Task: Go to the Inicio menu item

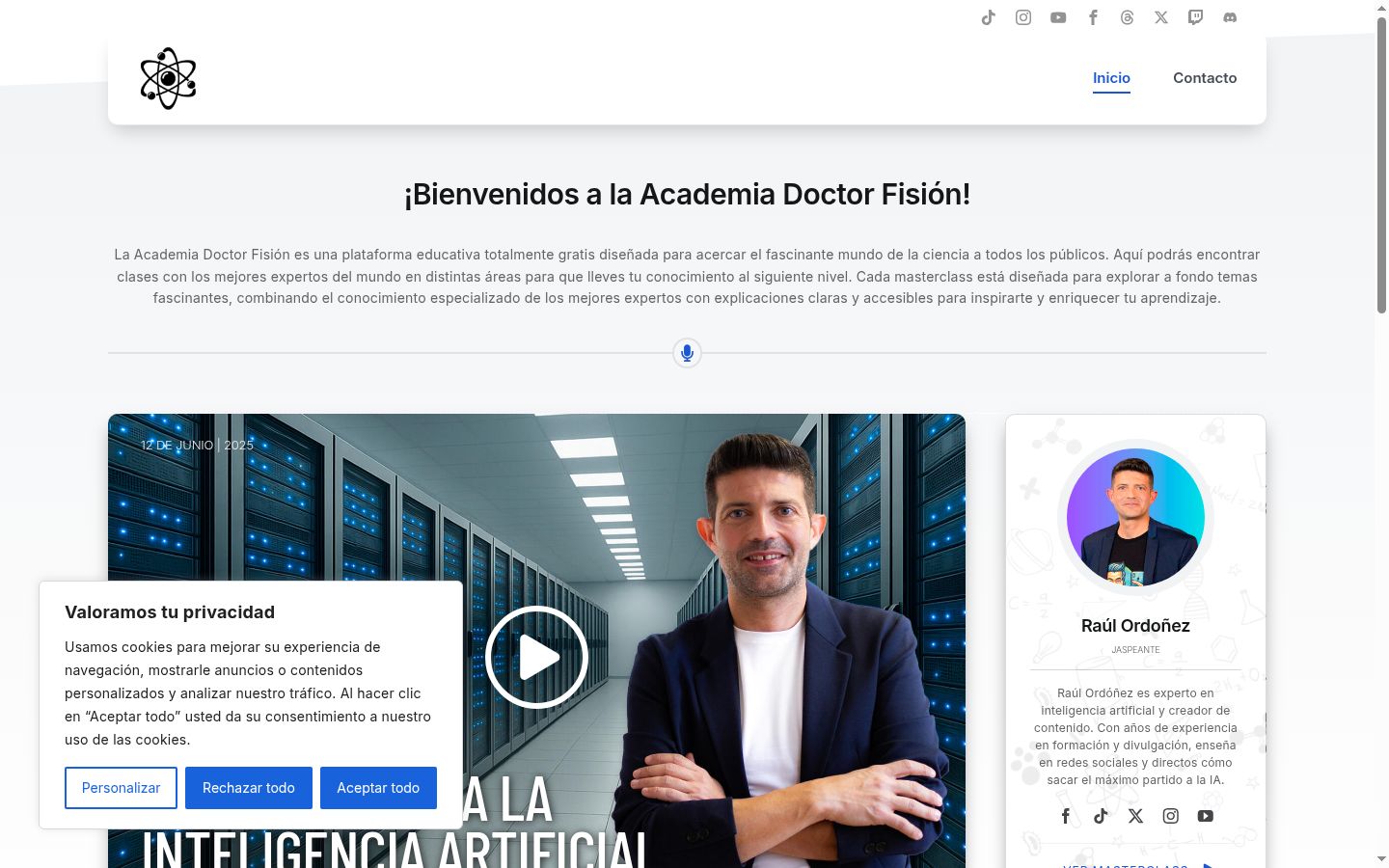Action: tap(1111, 78)
